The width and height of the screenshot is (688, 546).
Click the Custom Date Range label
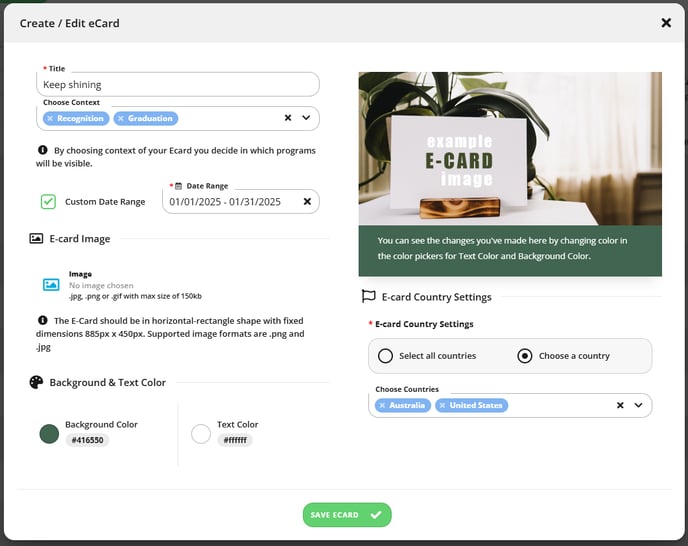click(x=105, y=202)
